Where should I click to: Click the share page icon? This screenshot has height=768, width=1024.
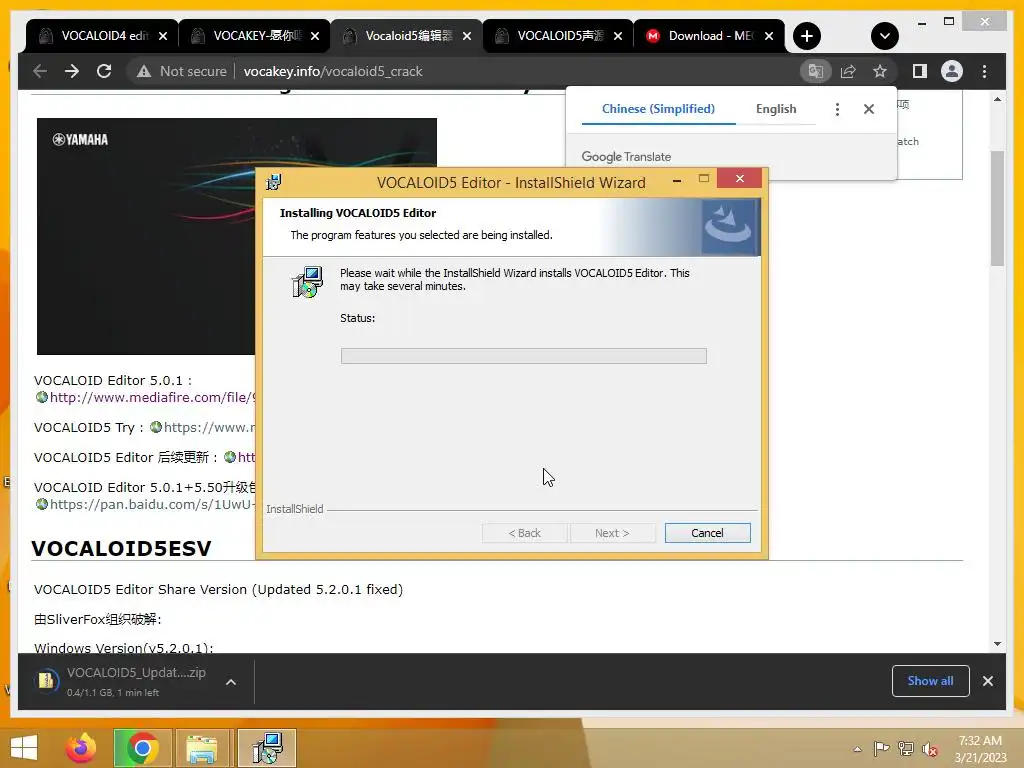pyautogui.click(x=848, y=71)
